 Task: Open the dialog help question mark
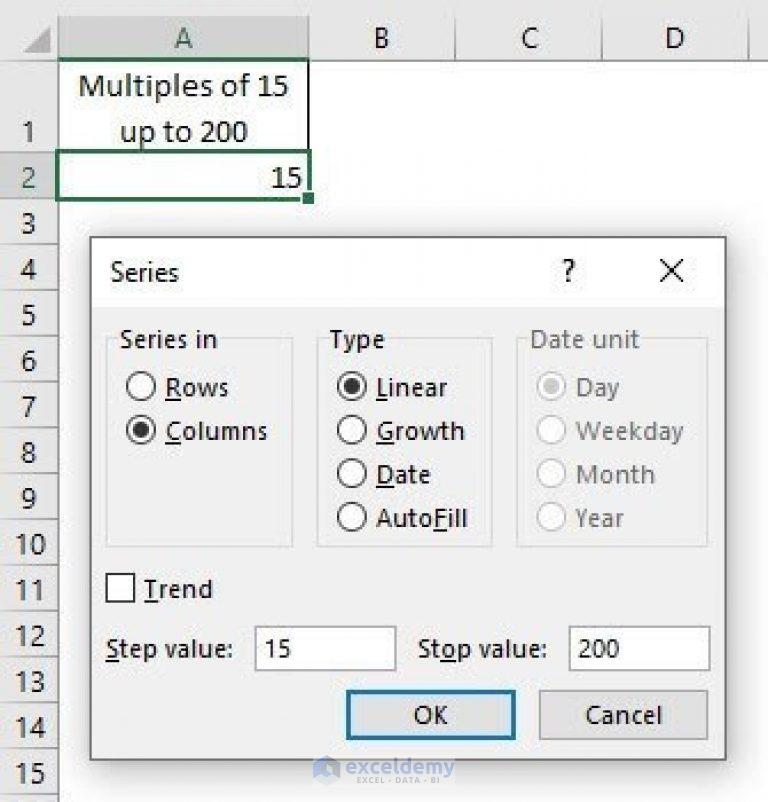click(x=569, y=271)
